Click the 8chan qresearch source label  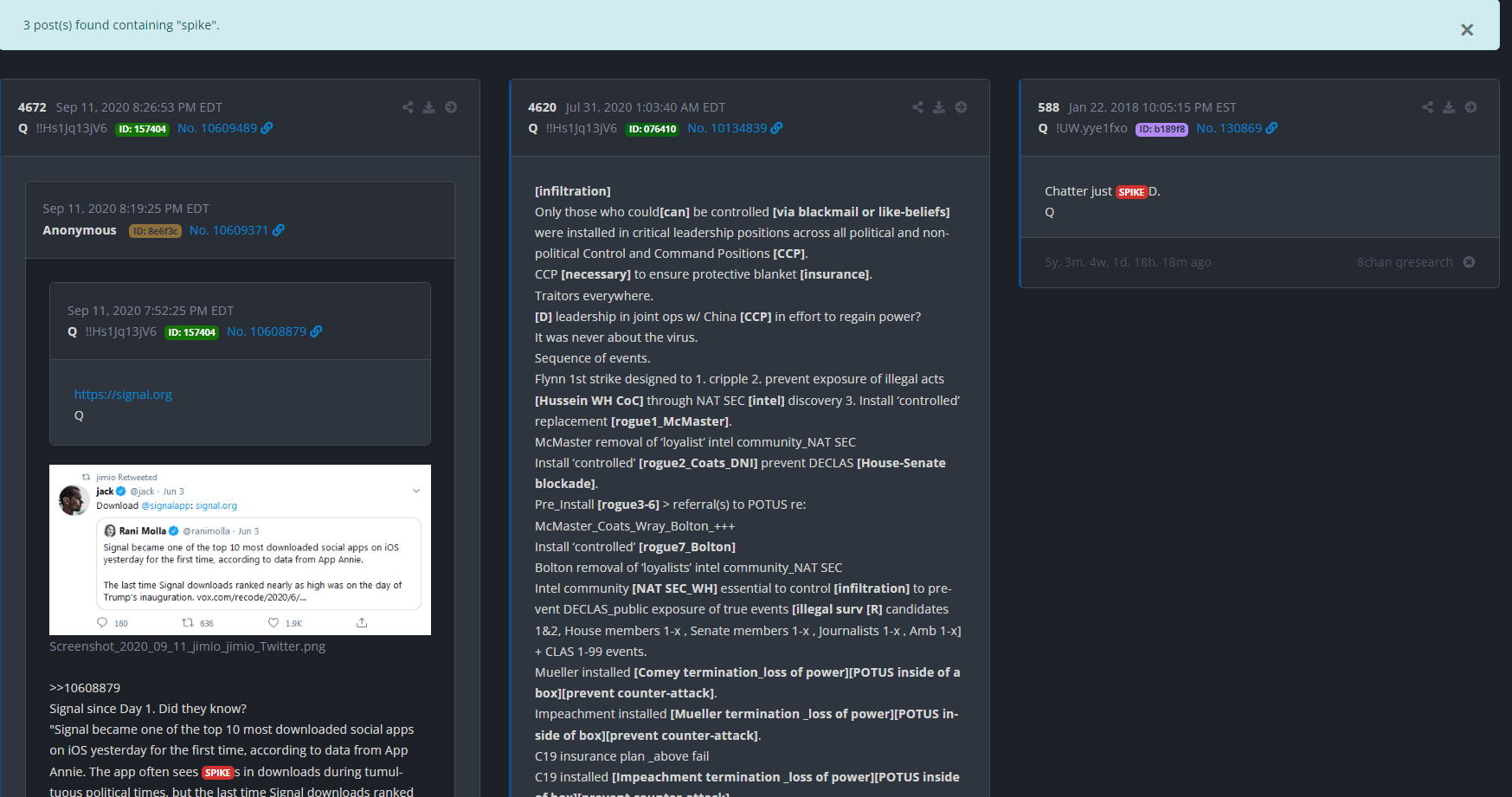click(x=1405, y=262)
